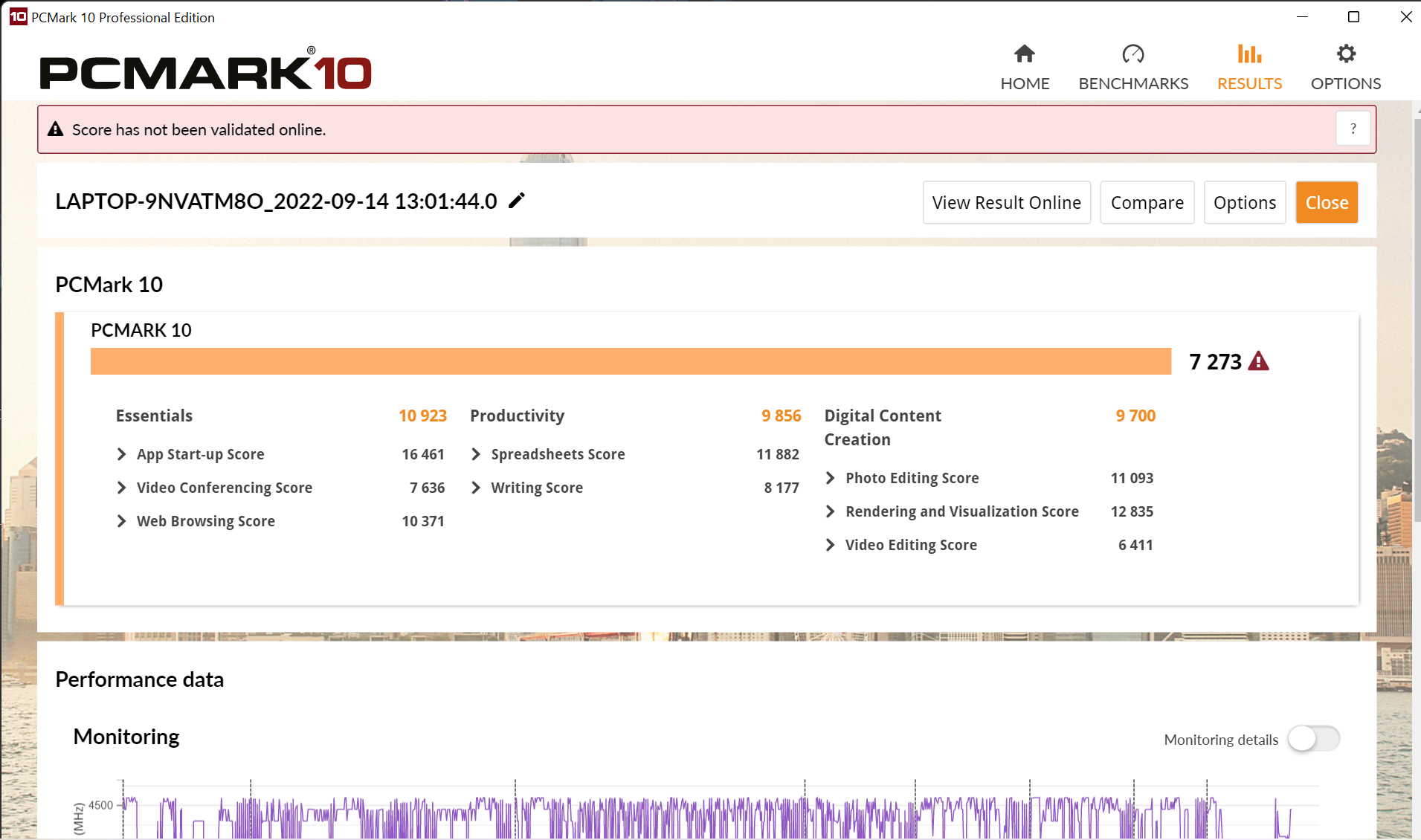Click the Results bar chart icon
The image size is (1421, 840).
pyautogui.click(x=1249, y=54)
